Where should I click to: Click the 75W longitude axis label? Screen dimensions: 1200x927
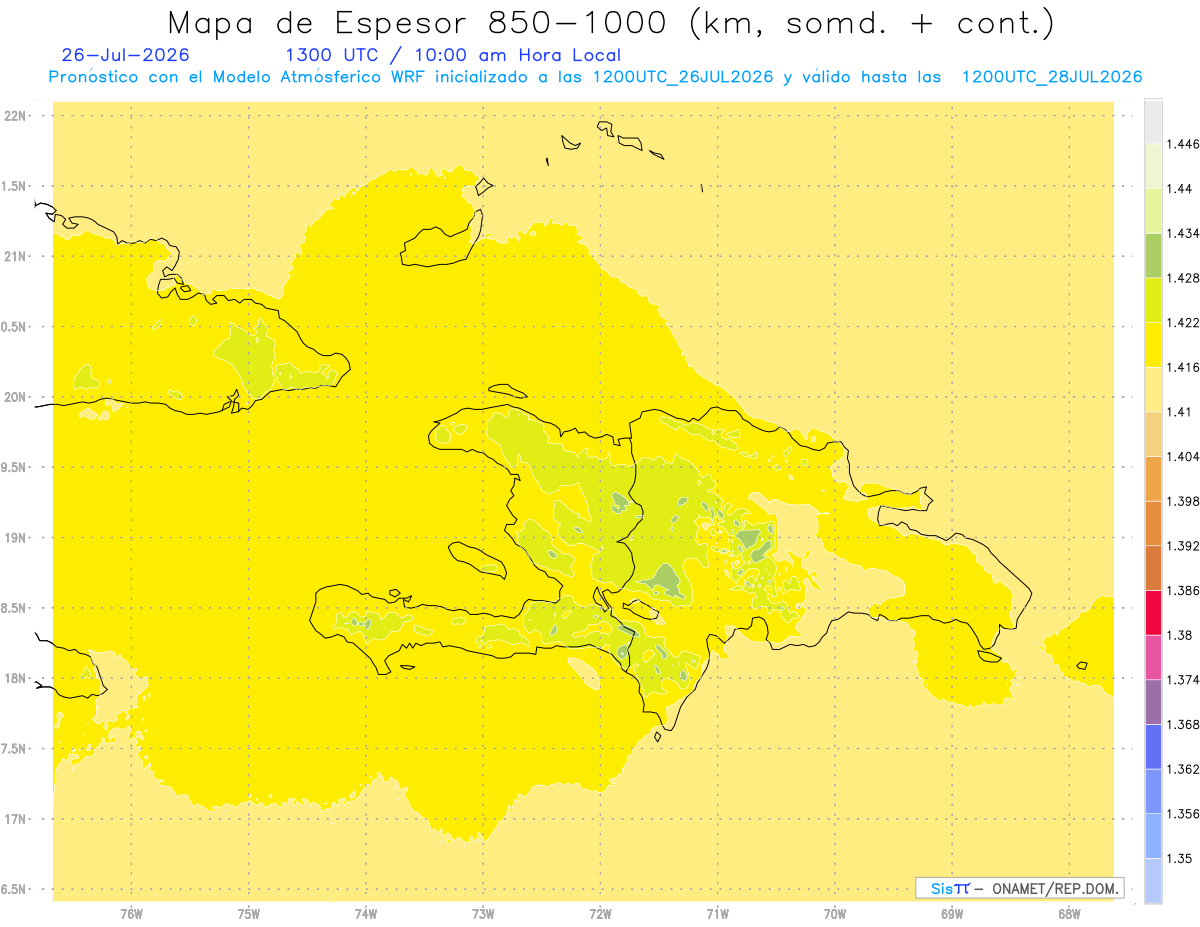click(x=248, y=914)
